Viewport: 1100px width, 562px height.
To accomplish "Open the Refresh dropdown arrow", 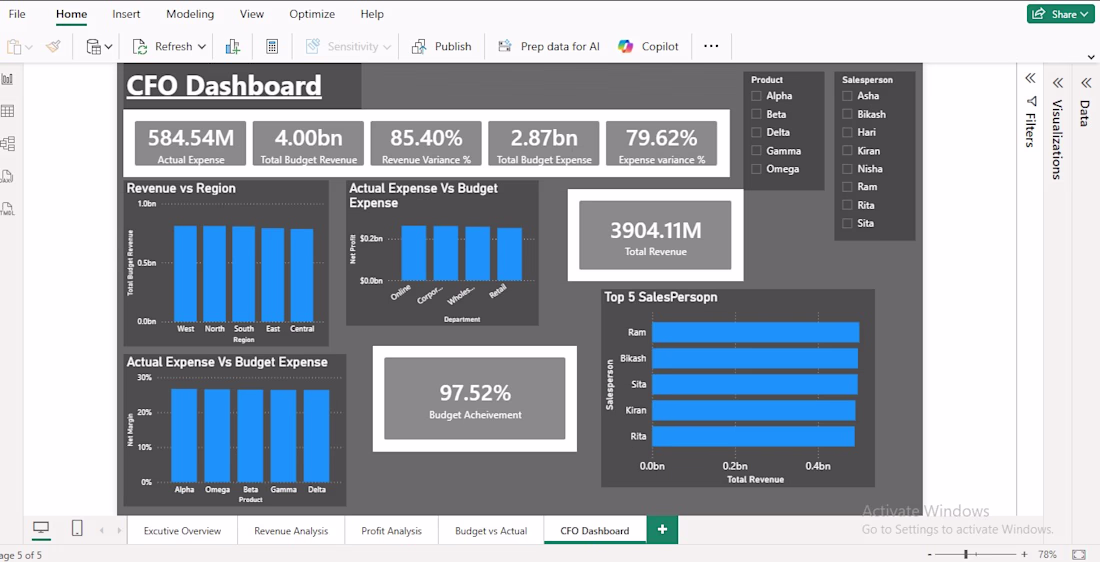I will (202, 46).
